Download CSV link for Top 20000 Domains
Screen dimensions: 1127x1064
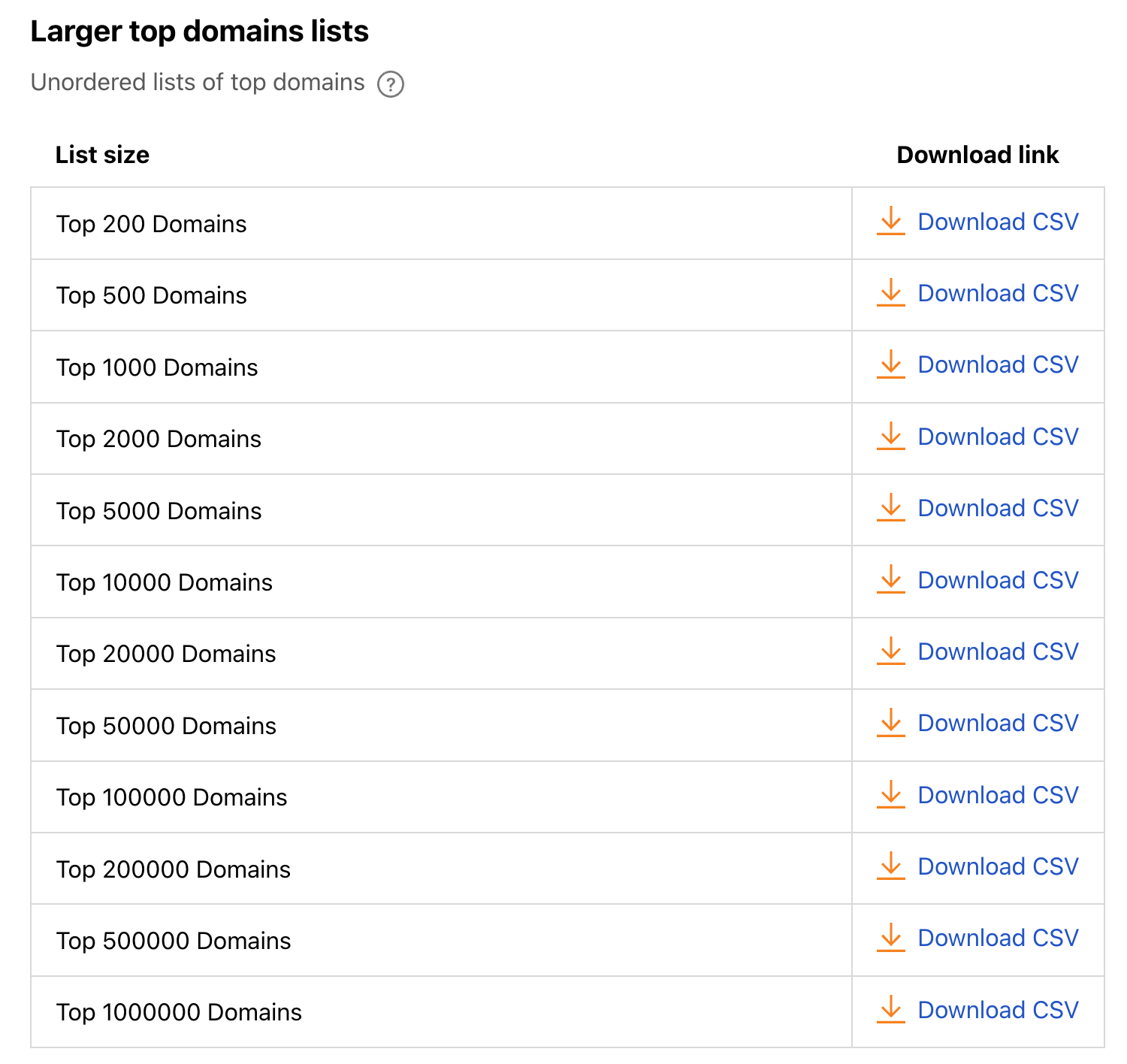(998, 651)
